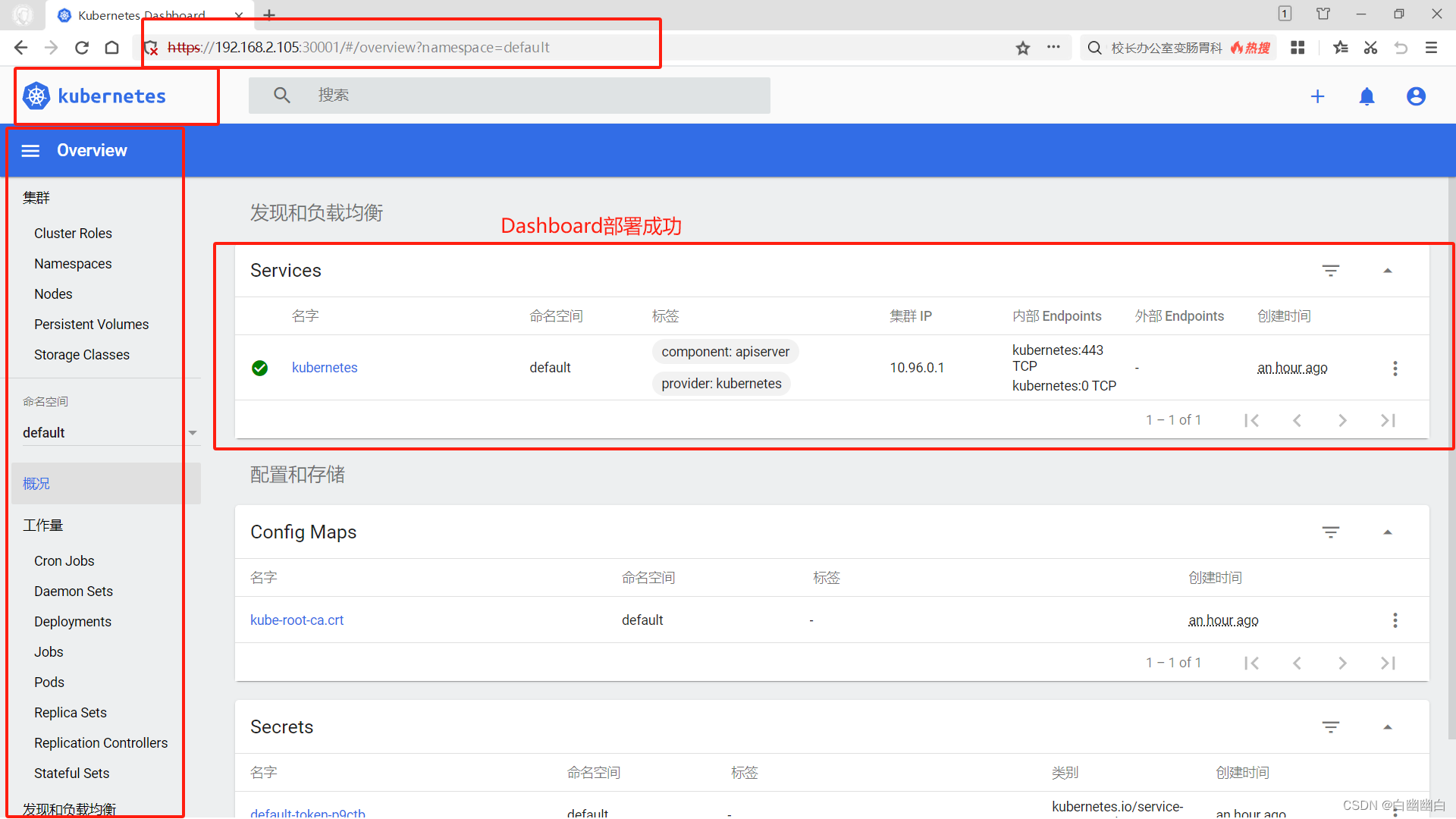Go to last page of Services
Viewport: 1456px width, 819px height.
tap(1388, 420)
